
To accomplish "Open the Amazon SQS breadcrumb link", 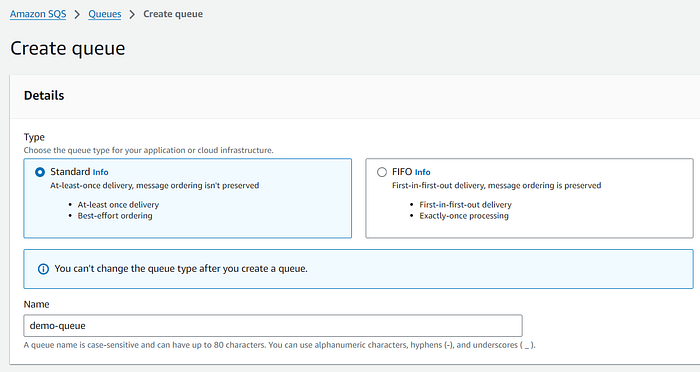I will click(38, 14).
